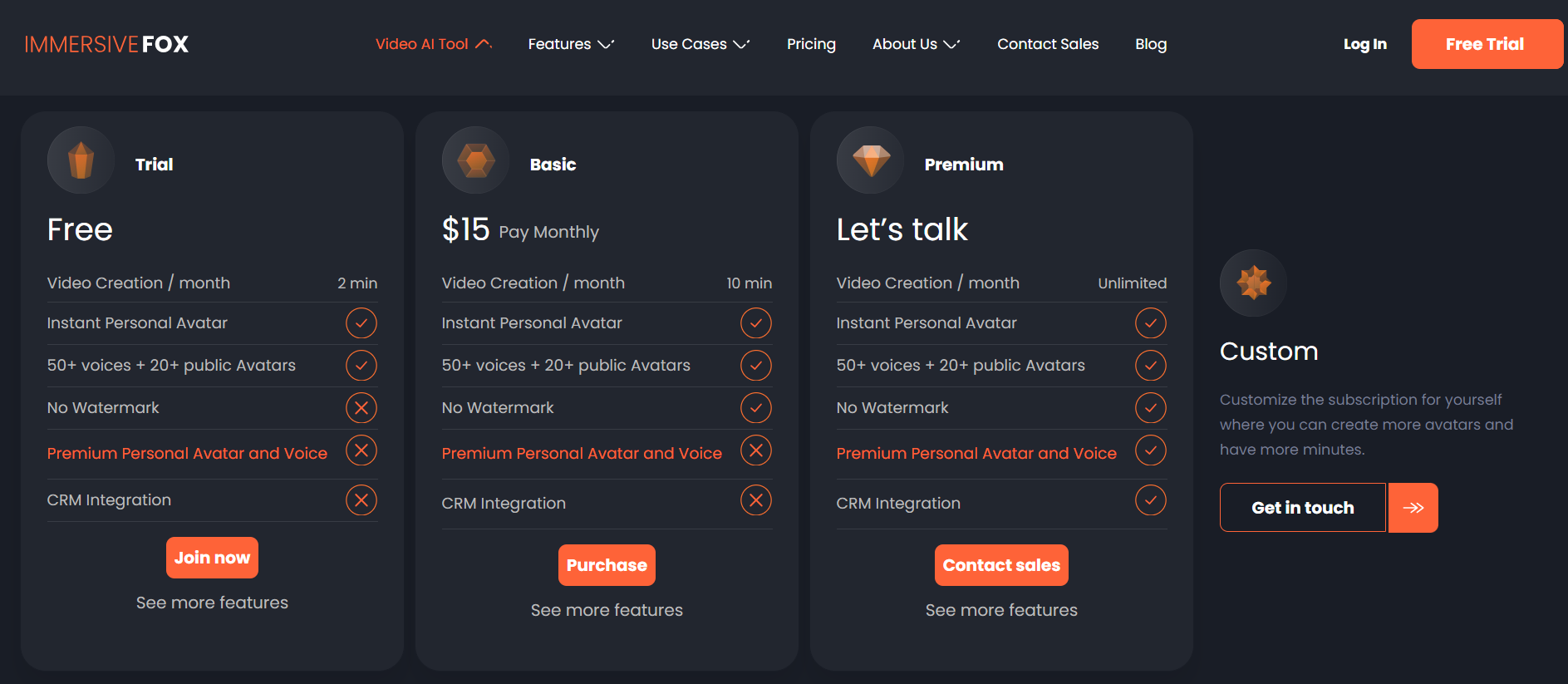
Task: See more features under Basic plan
Action: point(607,610)
